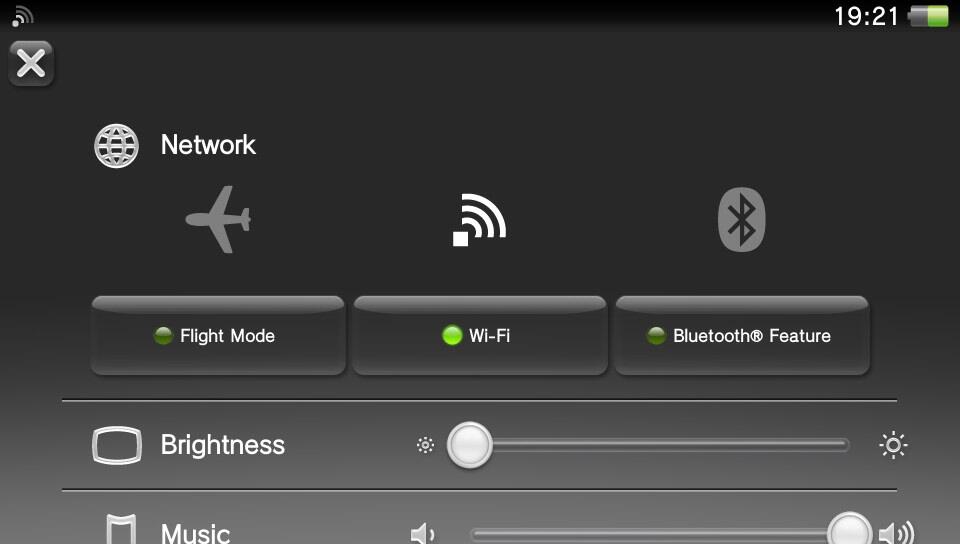Click the large Wi-Fi signal icon
Image resolution: width=960 pixels, height=544 pixels.
pos(479,220)
